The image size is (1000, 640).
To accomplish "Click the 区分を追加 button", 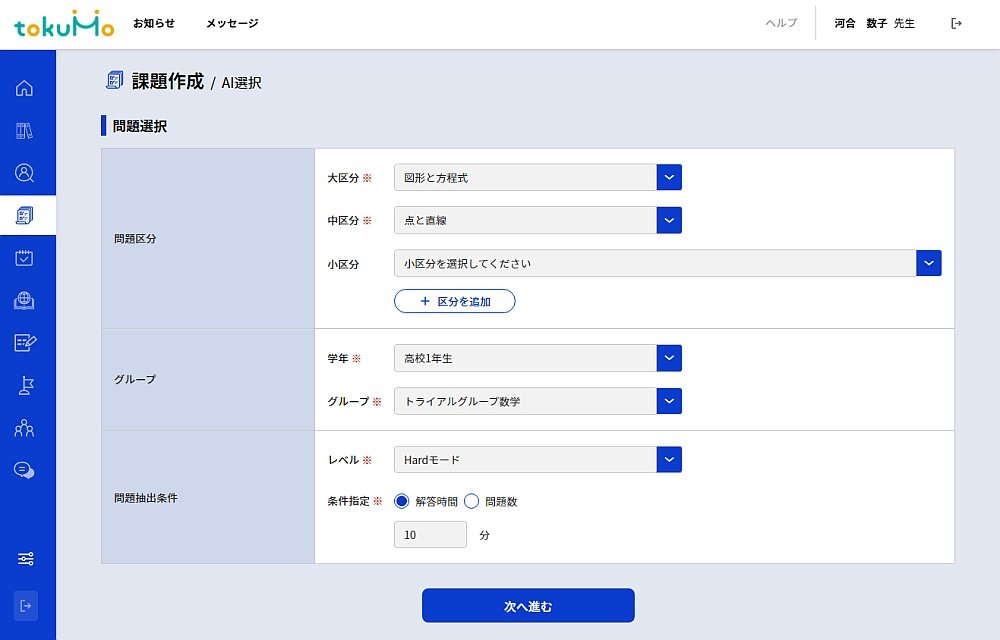I will coord(454,301).
